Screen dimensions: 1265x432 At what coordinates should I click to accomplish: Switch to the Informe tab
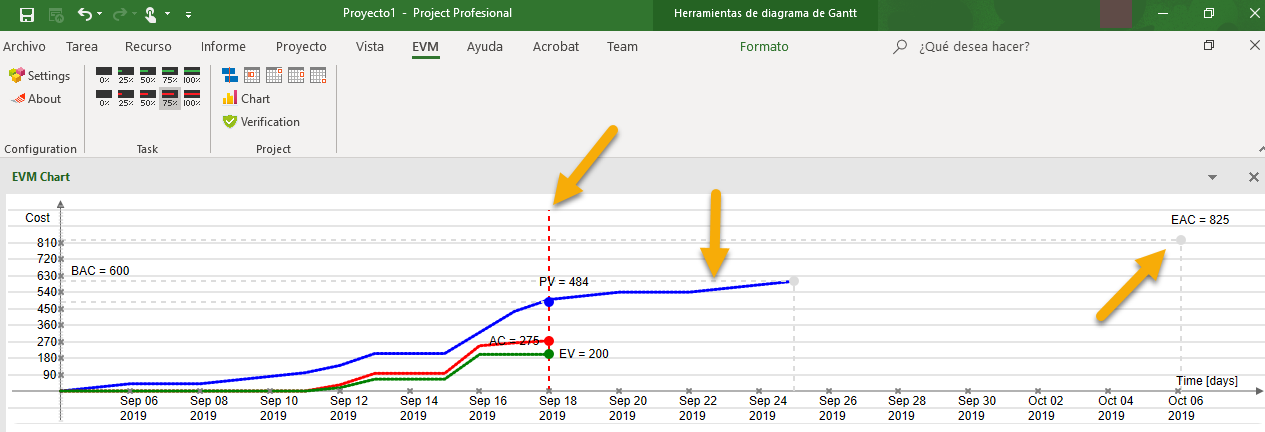pos(223,46)
